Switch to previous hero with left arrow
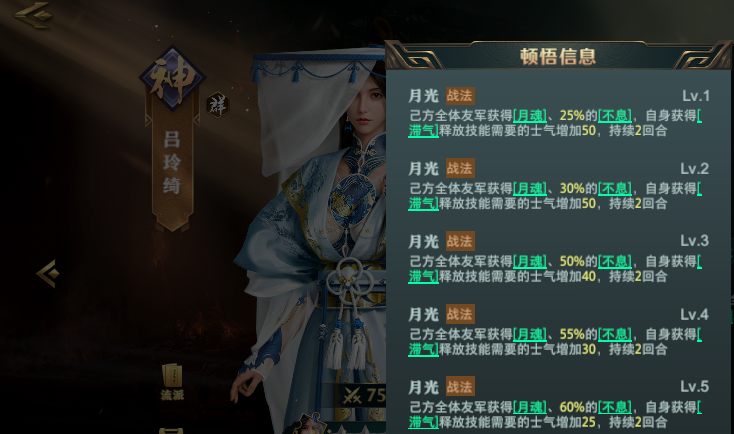 (48, 273)
